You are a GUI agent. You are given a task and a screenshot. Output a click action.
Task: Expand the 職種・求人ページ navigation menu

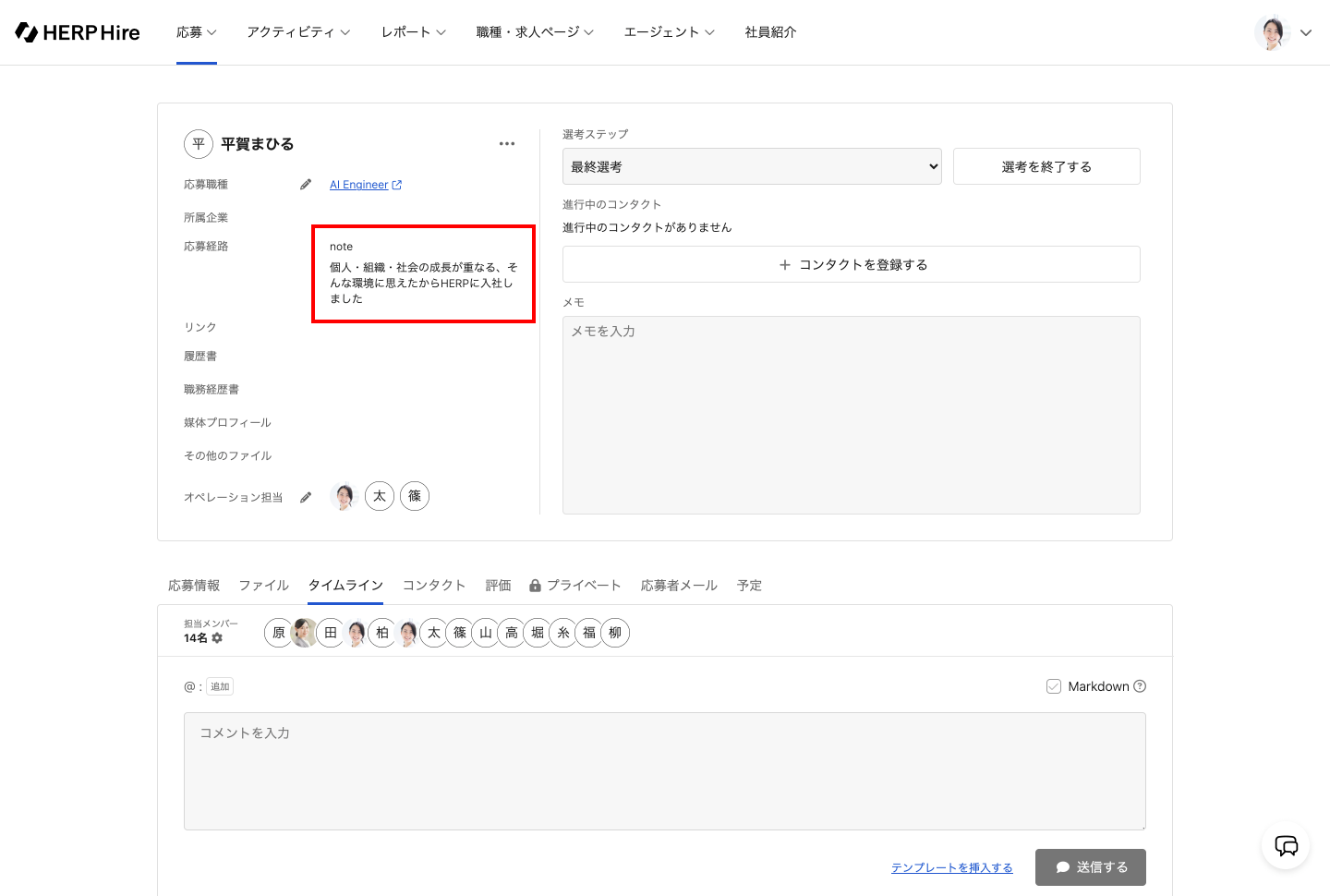coord(535,32)
